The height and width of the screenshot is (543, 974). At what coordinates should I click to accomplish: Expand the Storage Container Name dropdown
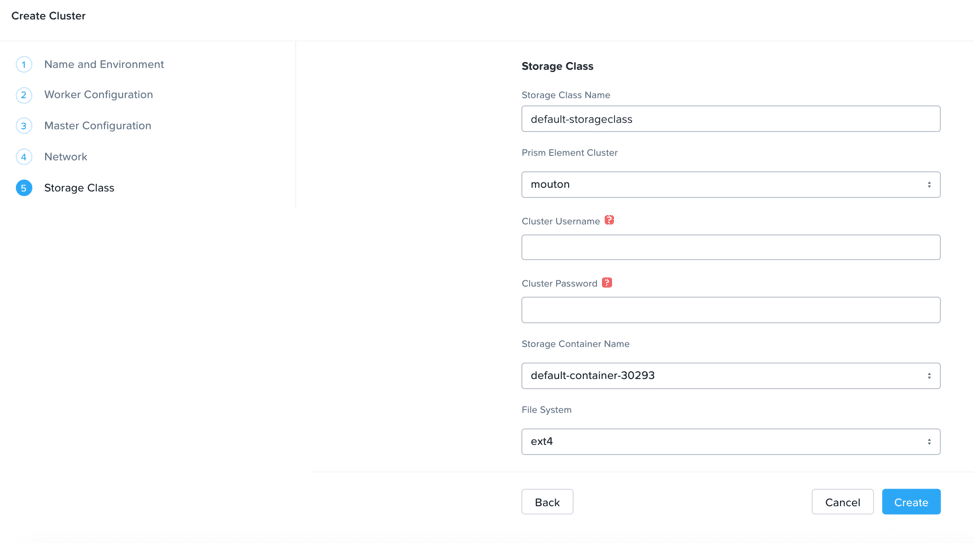click(730, 376)
